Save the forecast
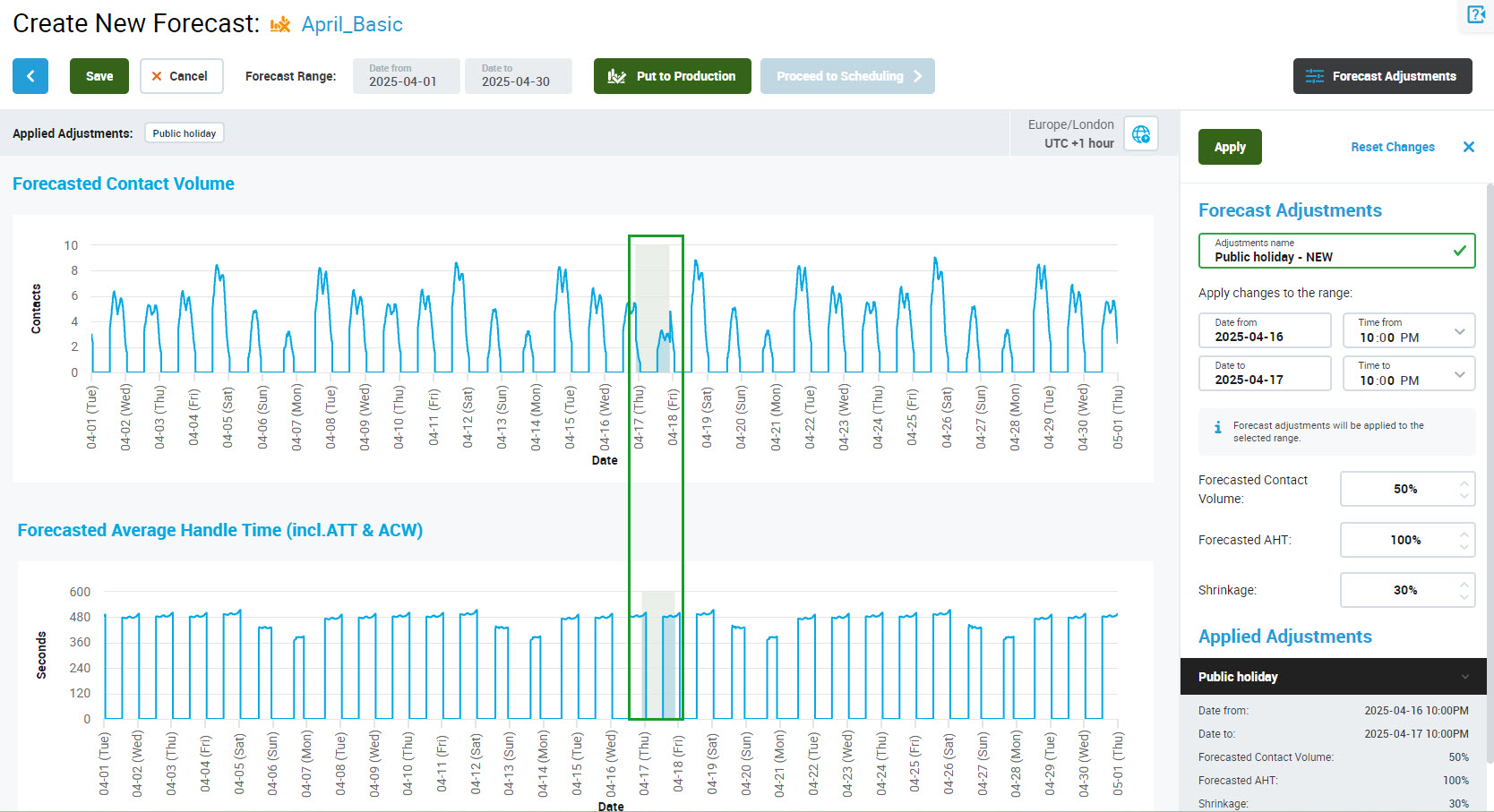Screen dimensions: 1494x812 99,76
